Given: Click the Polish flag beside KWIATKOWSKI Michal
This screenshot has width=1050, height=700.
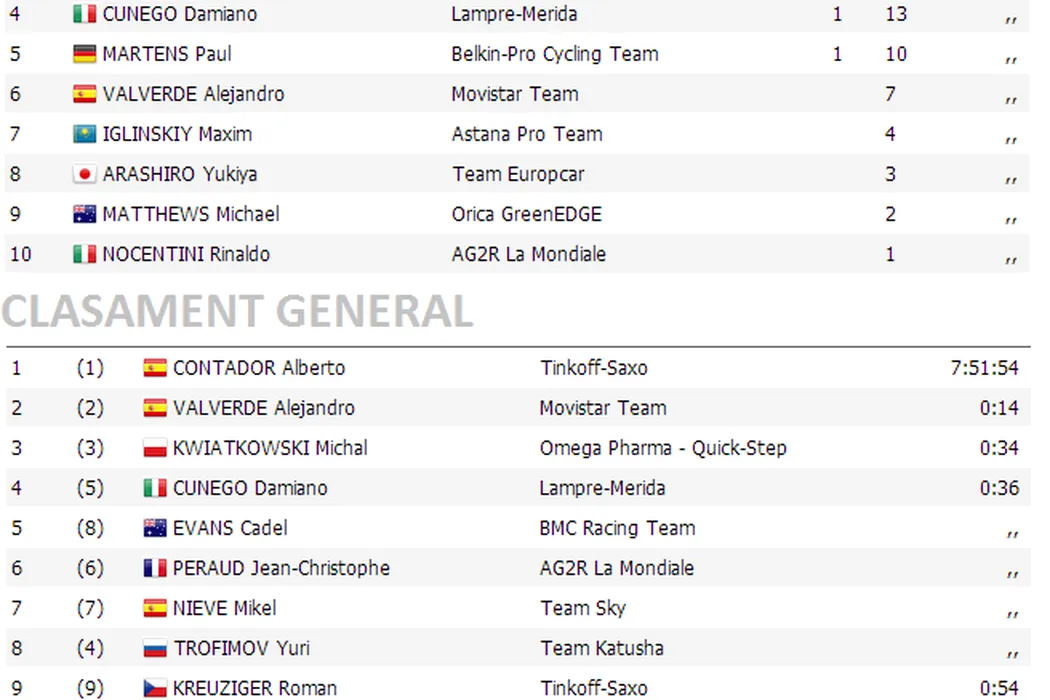Looking at the screenshot, I should coord(155,448).
